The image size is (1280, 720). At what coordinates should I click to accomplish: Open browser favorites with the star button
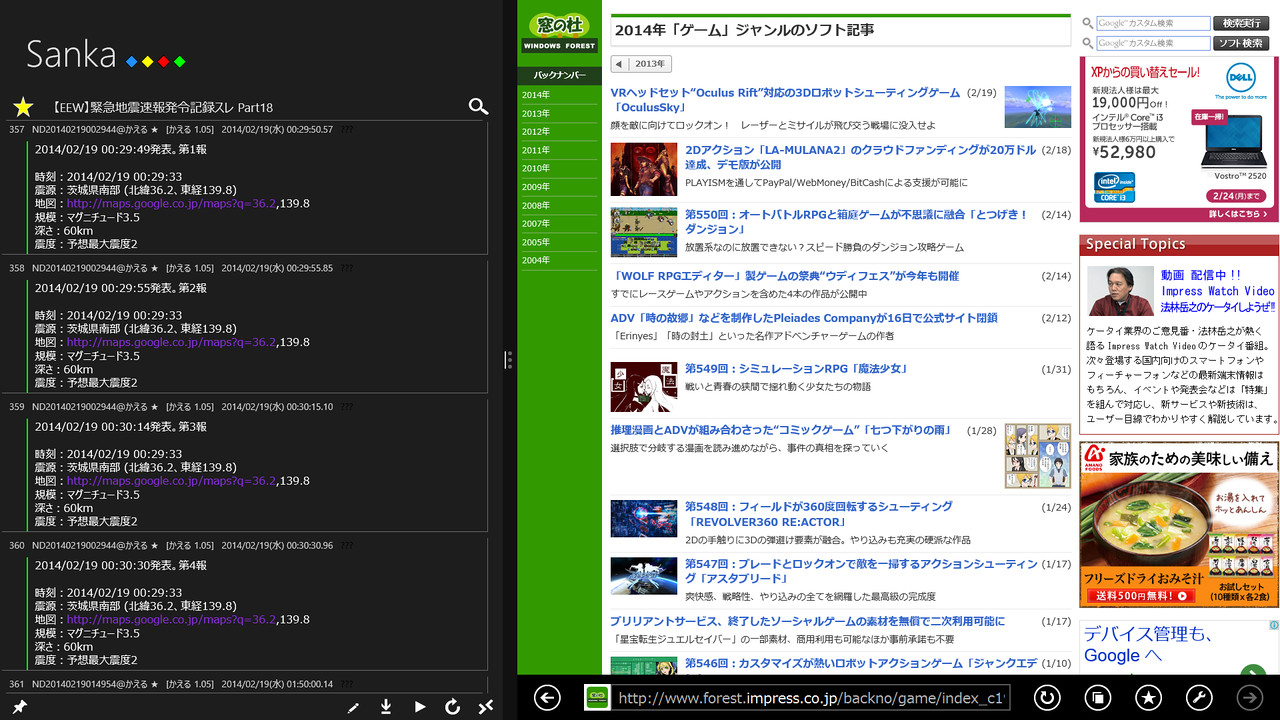1148,697
